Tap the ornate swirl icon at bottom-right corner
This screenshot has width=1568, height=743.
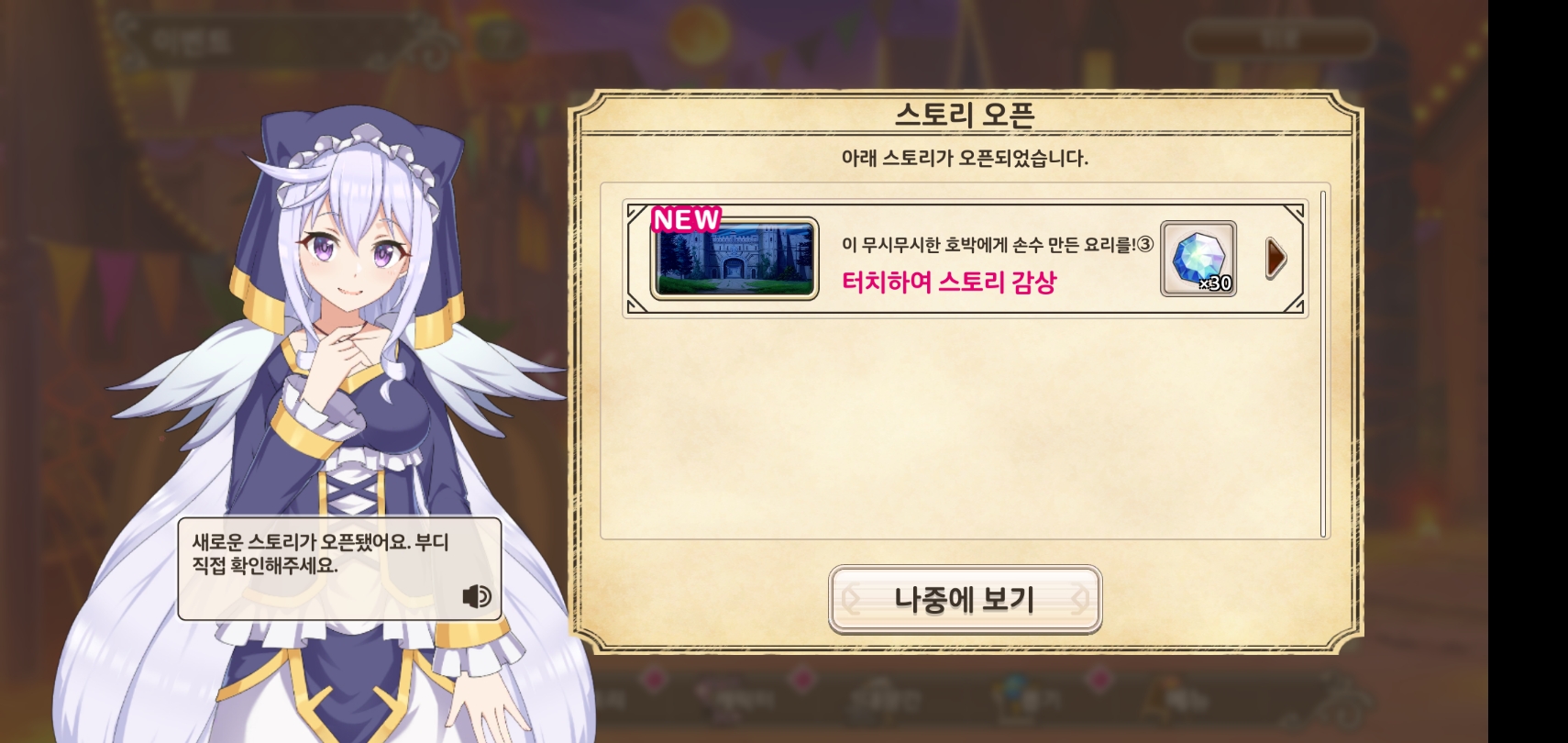click(x=1330, y=699)
